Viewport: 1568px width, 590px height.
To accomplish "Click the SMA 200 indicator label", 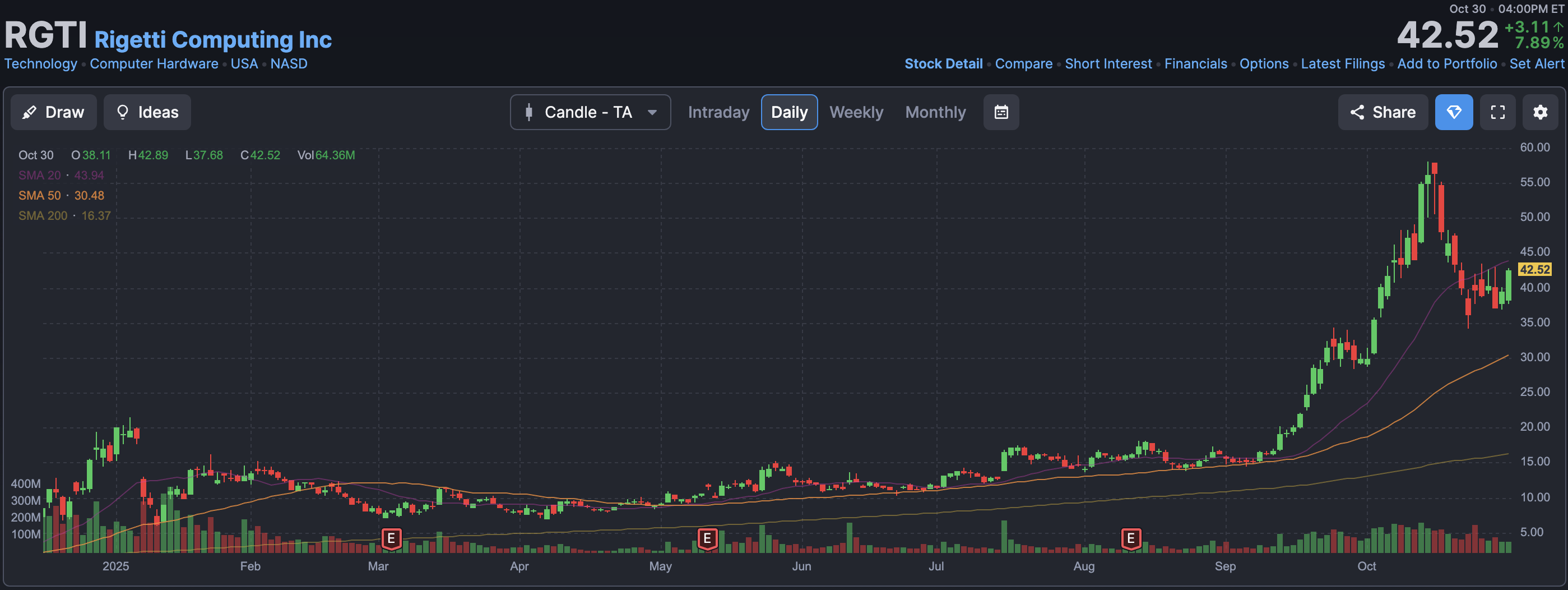I will [x=43, y=215].
